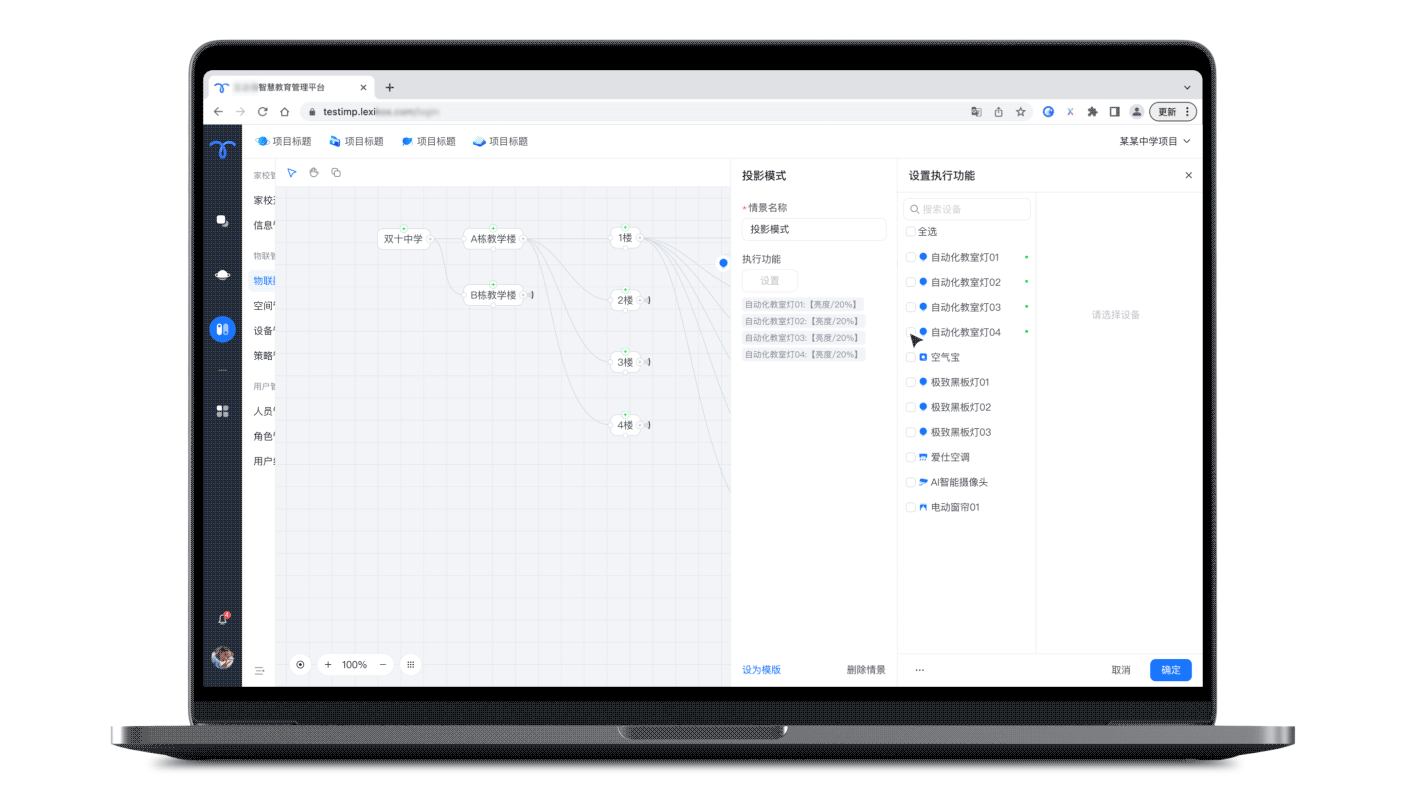Toggle the grid dots button
Viewport: 1401px width, 788px height.
point(410,665)
